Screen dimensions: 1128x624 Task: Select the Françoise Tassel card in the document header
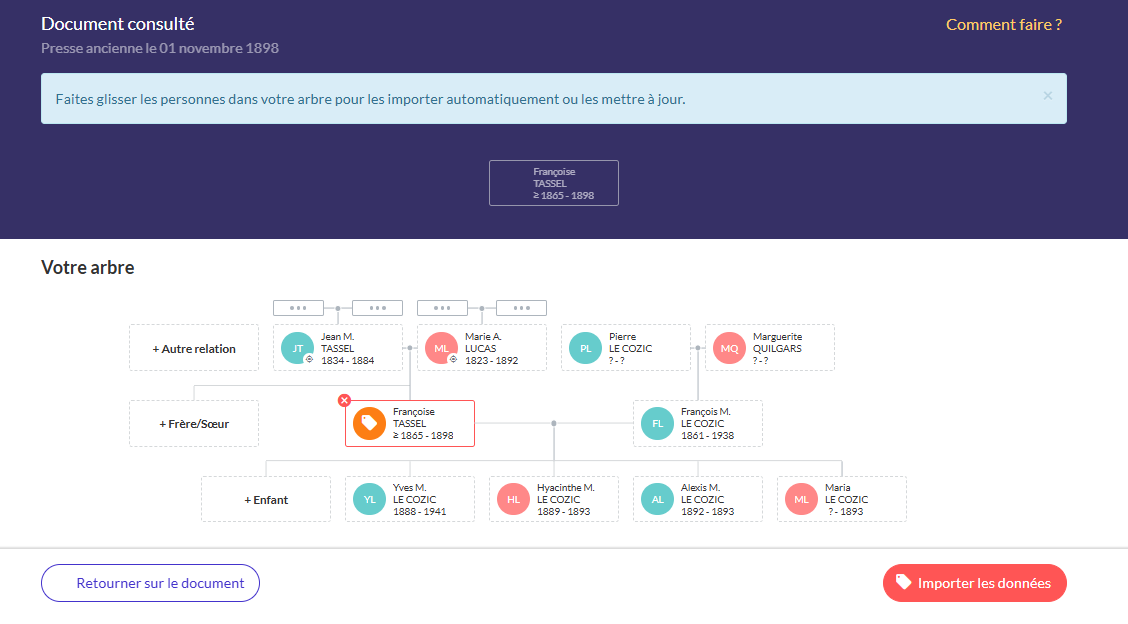(554, 183)
